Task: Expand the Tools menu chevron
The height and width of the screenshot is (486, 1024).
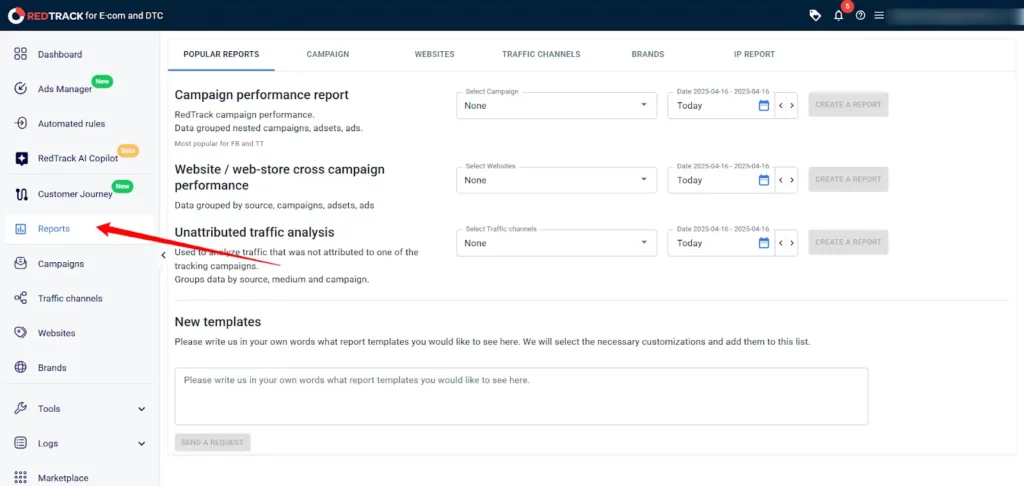Action: [142, 409]
